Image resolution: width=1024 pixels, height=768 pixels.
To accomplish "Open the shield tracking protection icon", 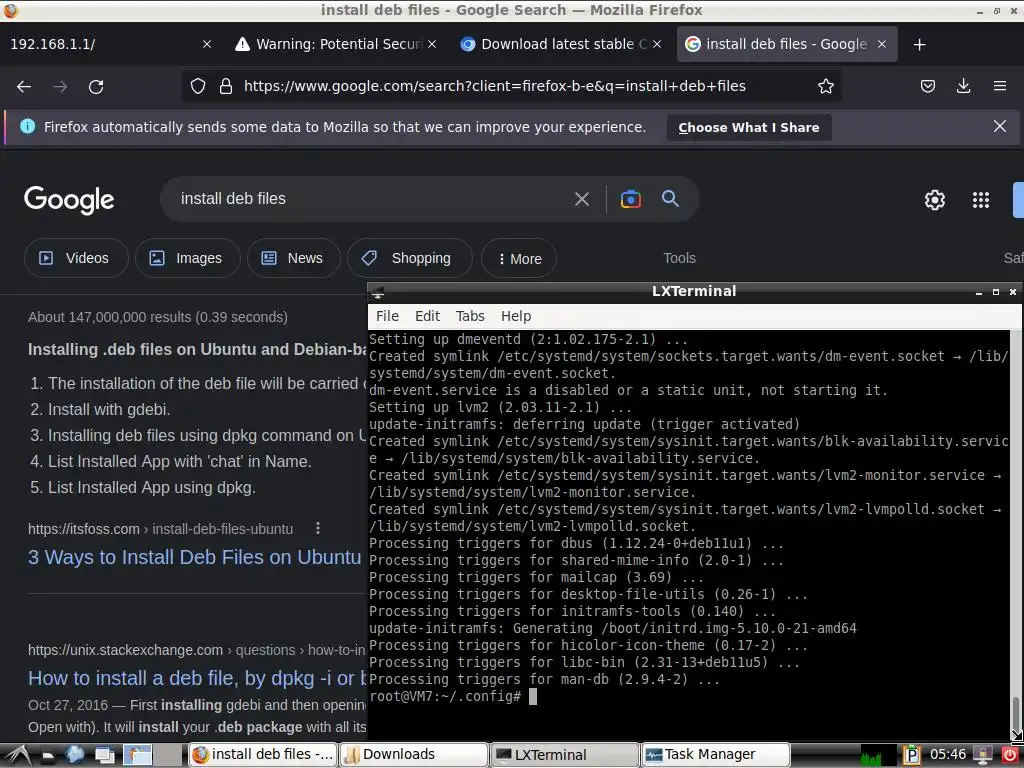I will tap(198, 86).
